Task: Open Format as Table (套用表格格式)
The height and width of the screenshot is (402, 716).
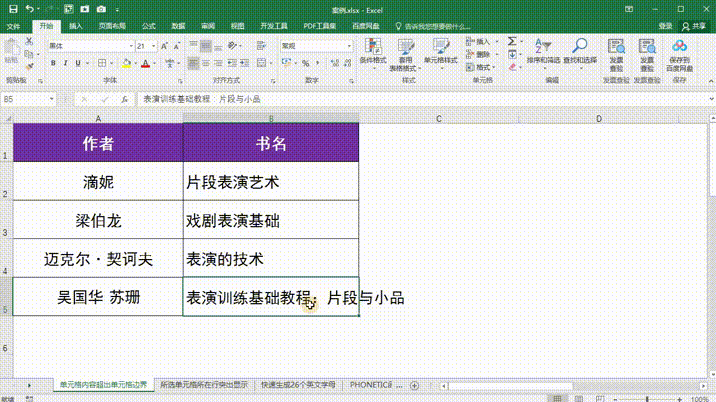Action: 405,54
